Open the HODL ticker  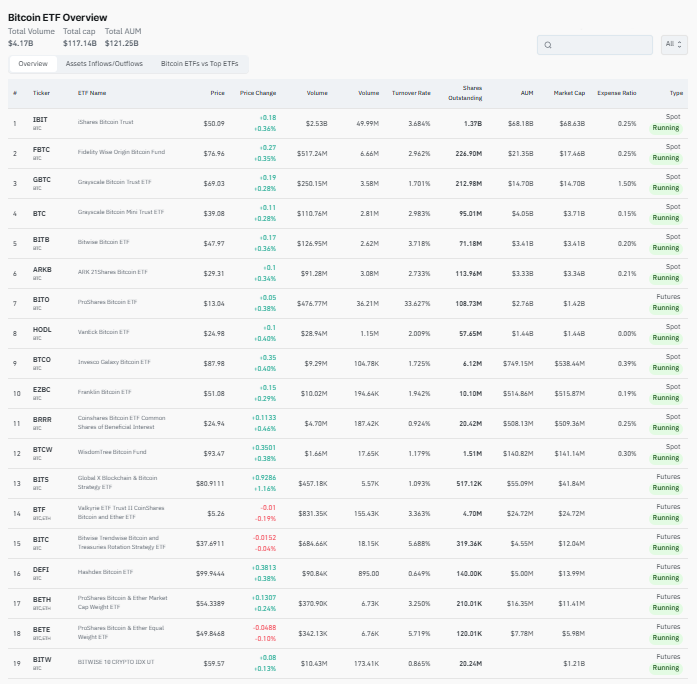42,329
